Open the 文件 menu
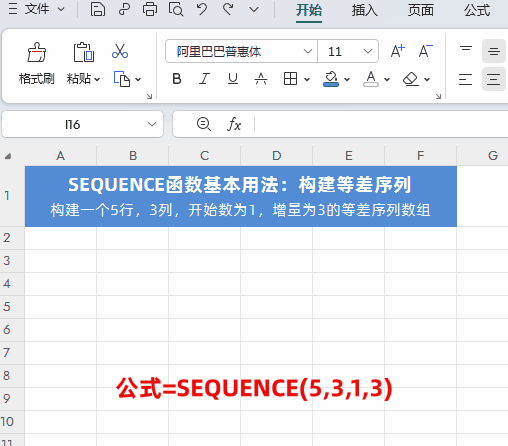The height and width of the screenshot is (446, 508). (37, 9)
